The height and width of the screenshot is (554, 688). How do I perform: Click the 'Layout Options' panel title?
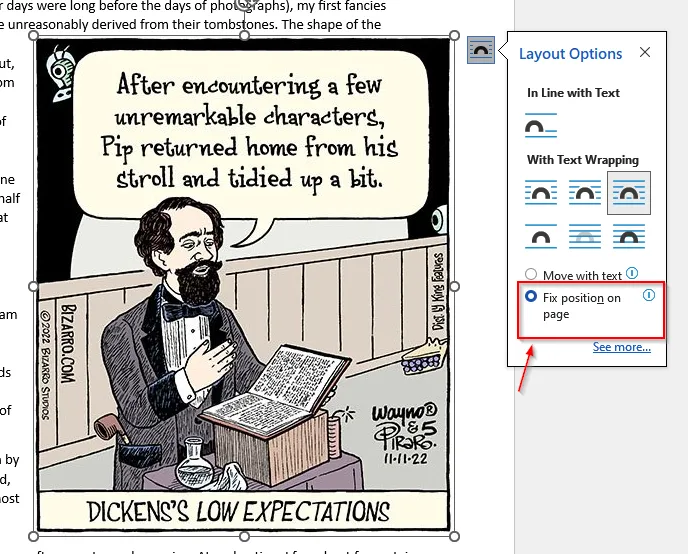pos(570,54)
